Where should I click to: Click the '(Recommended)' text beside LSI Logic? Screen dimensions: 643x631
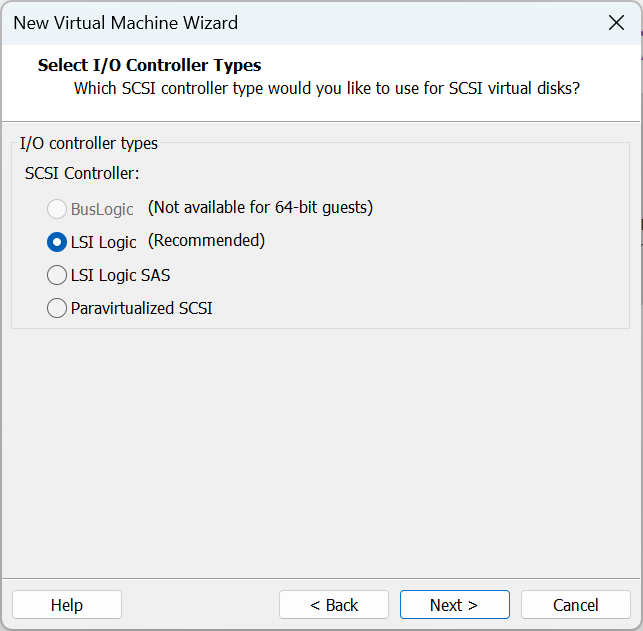[x=206, y=241]
